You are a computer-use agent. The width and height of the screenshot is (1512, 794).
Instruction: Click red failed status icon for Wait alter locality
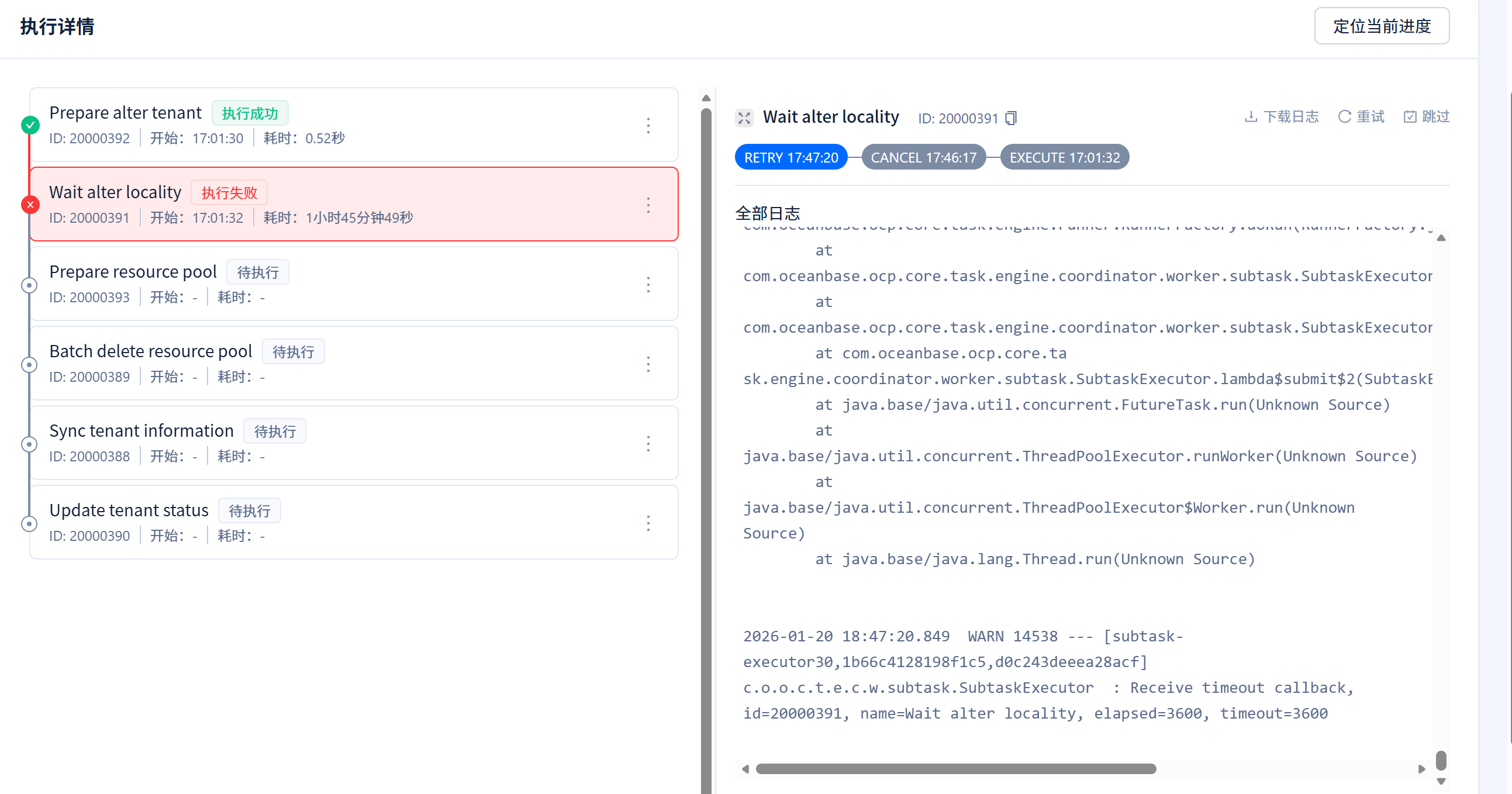click(30, 205)
